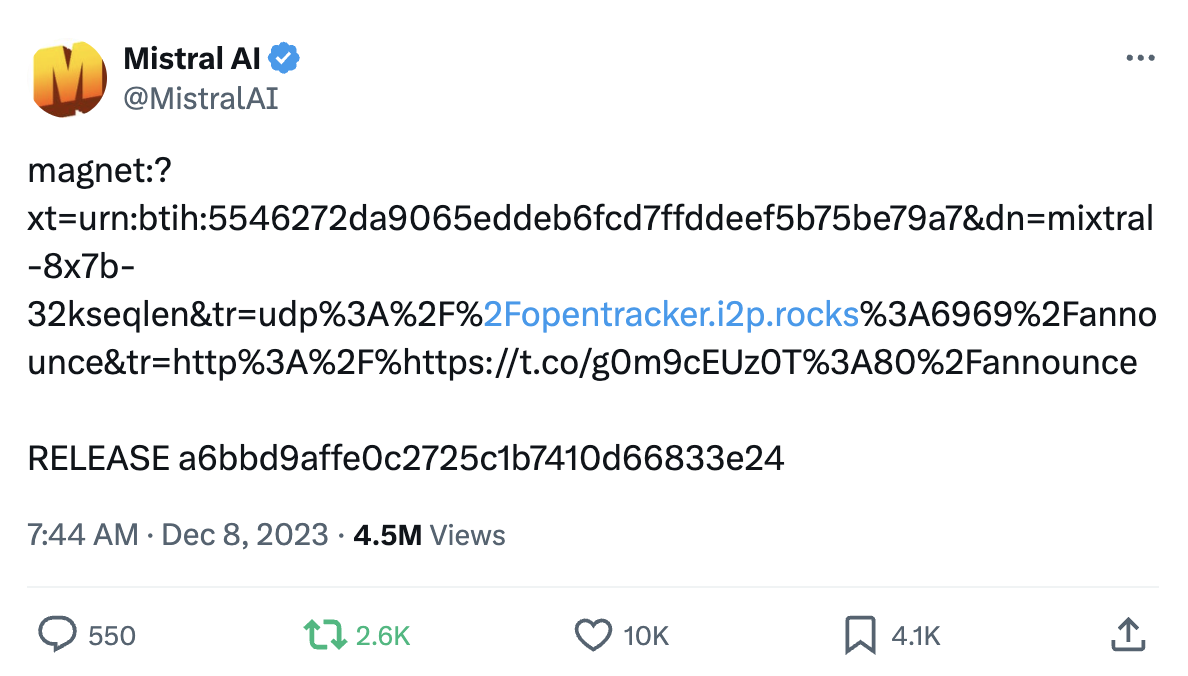Click the 10K likes count
The height and width of the screenshot is (676, 1188).
coord(646,636)
